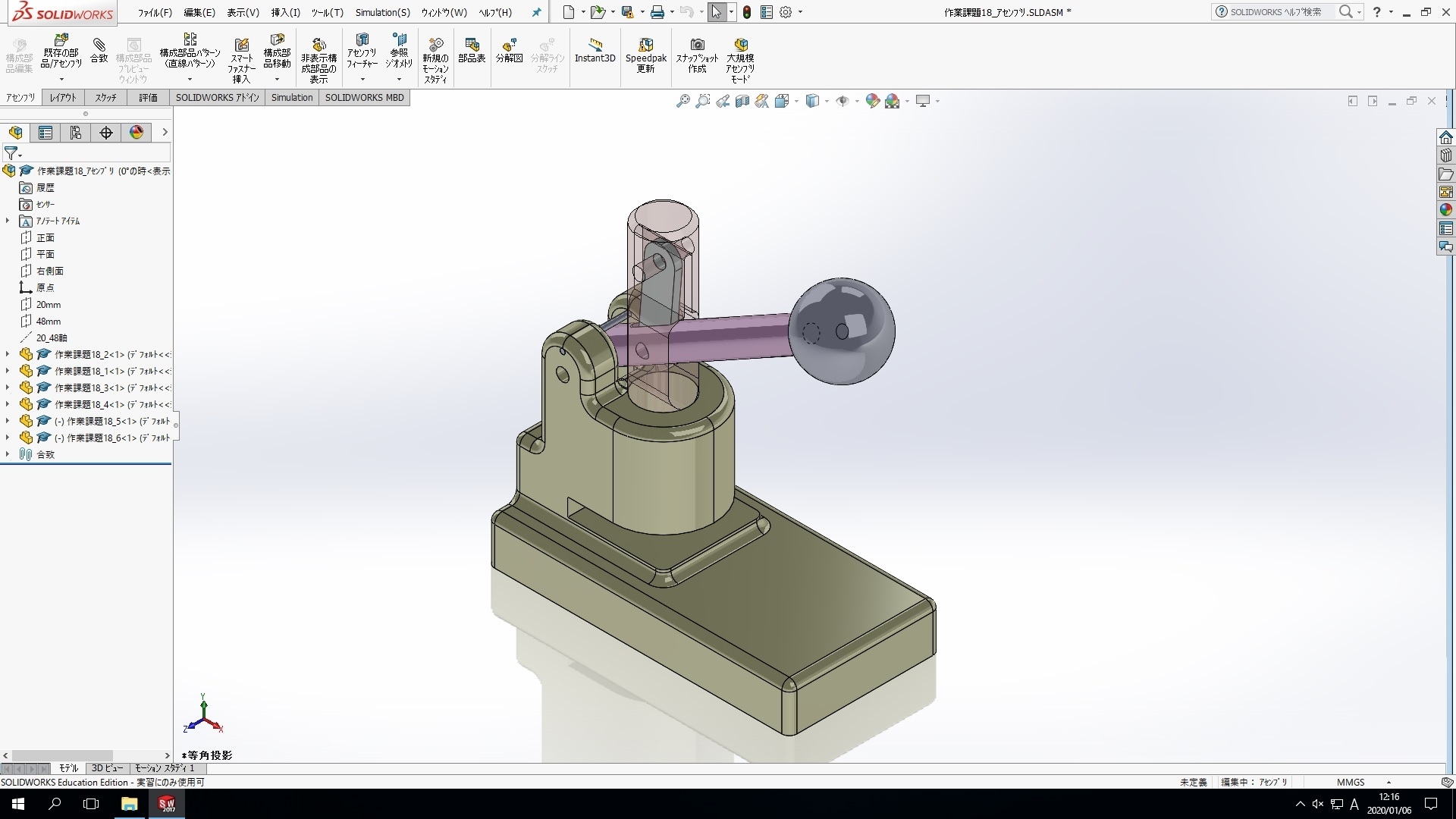This screenshot has width=1456, height=819.
Task: Open the ConfigurationManager tab icon
Action: tap(76, 133)
